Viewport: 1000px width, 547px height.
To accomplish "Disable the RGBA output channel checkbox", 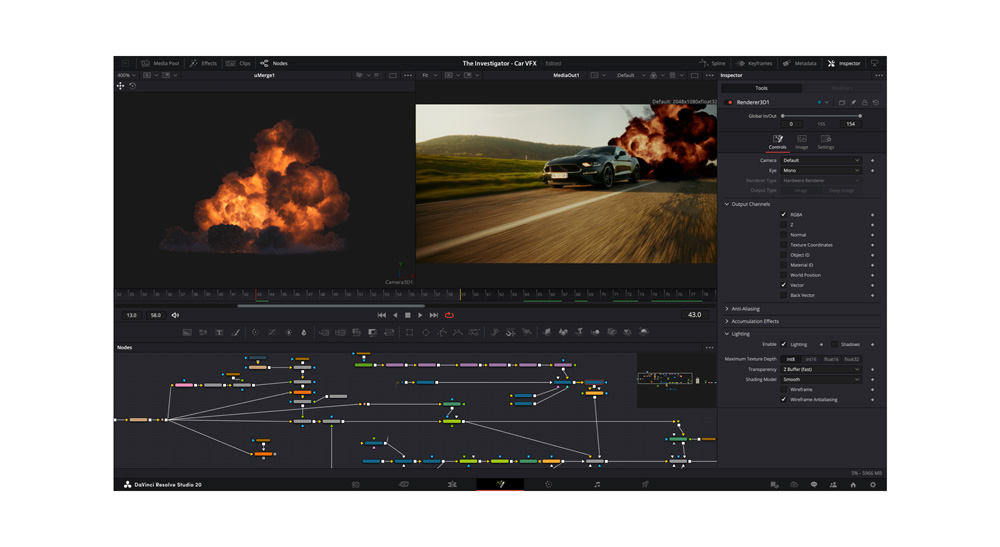I will point(784,215).
